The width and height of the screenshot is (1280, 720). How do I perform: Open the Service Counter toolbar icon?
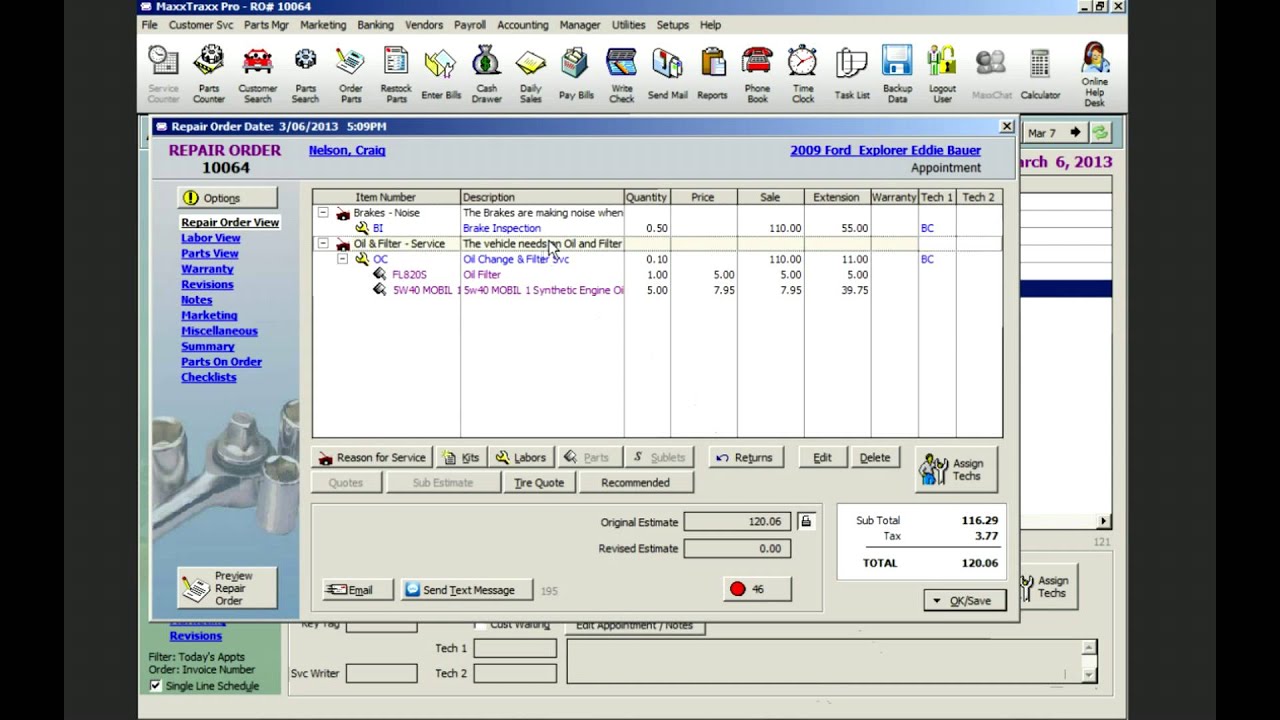coord(163,74)
